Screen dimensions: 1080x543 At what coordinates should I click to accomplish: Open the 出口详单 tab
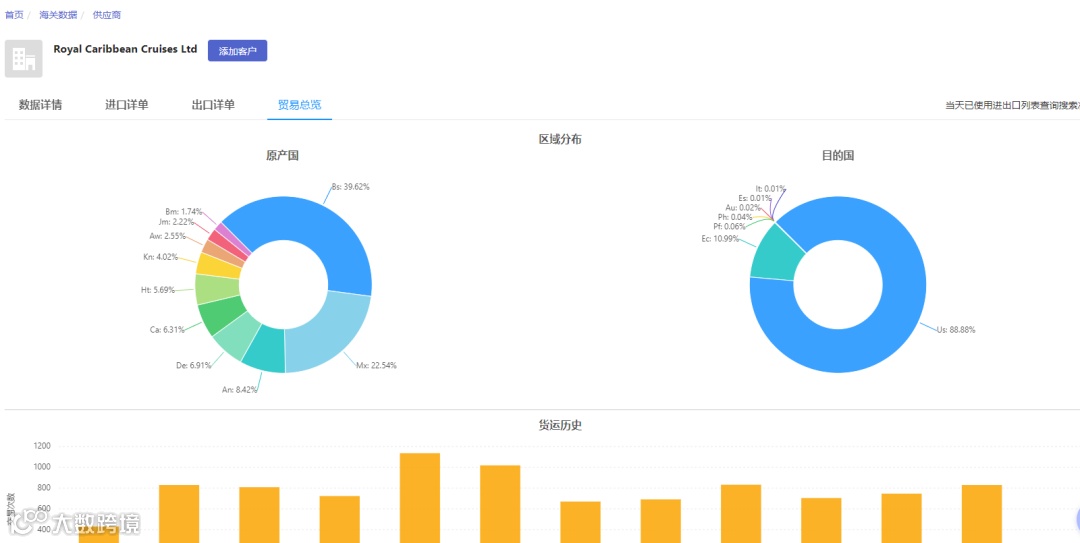click(213, 105)
